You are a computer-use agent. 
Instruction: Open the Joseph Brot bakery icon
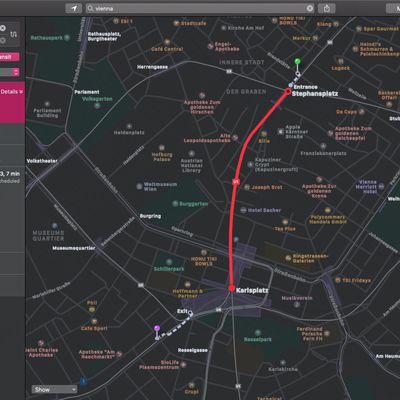(x=247, y=187)
